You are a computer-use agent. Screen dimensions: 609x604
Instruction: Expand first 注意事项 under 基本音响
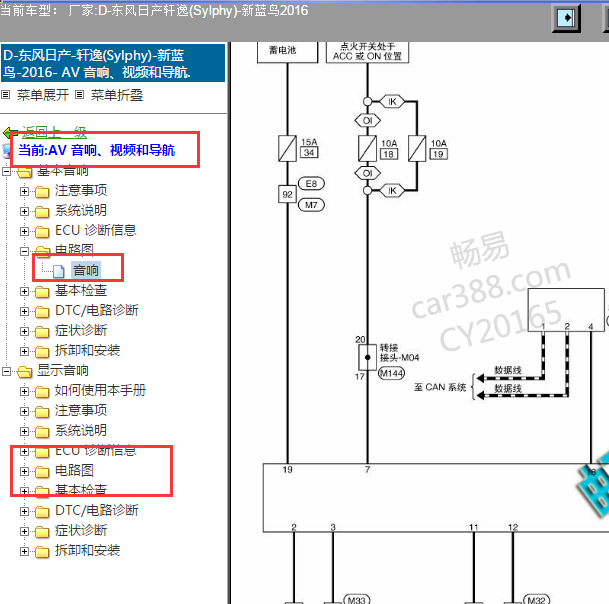[24, 191]
